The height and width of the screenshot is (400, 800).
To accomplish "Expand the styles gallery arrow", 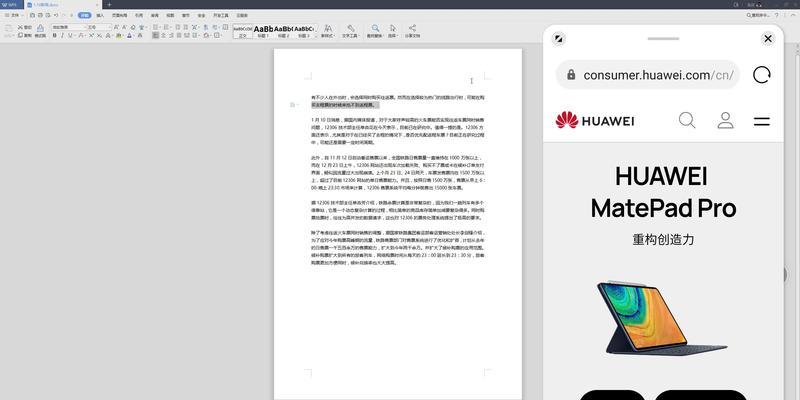I will 316,36.
